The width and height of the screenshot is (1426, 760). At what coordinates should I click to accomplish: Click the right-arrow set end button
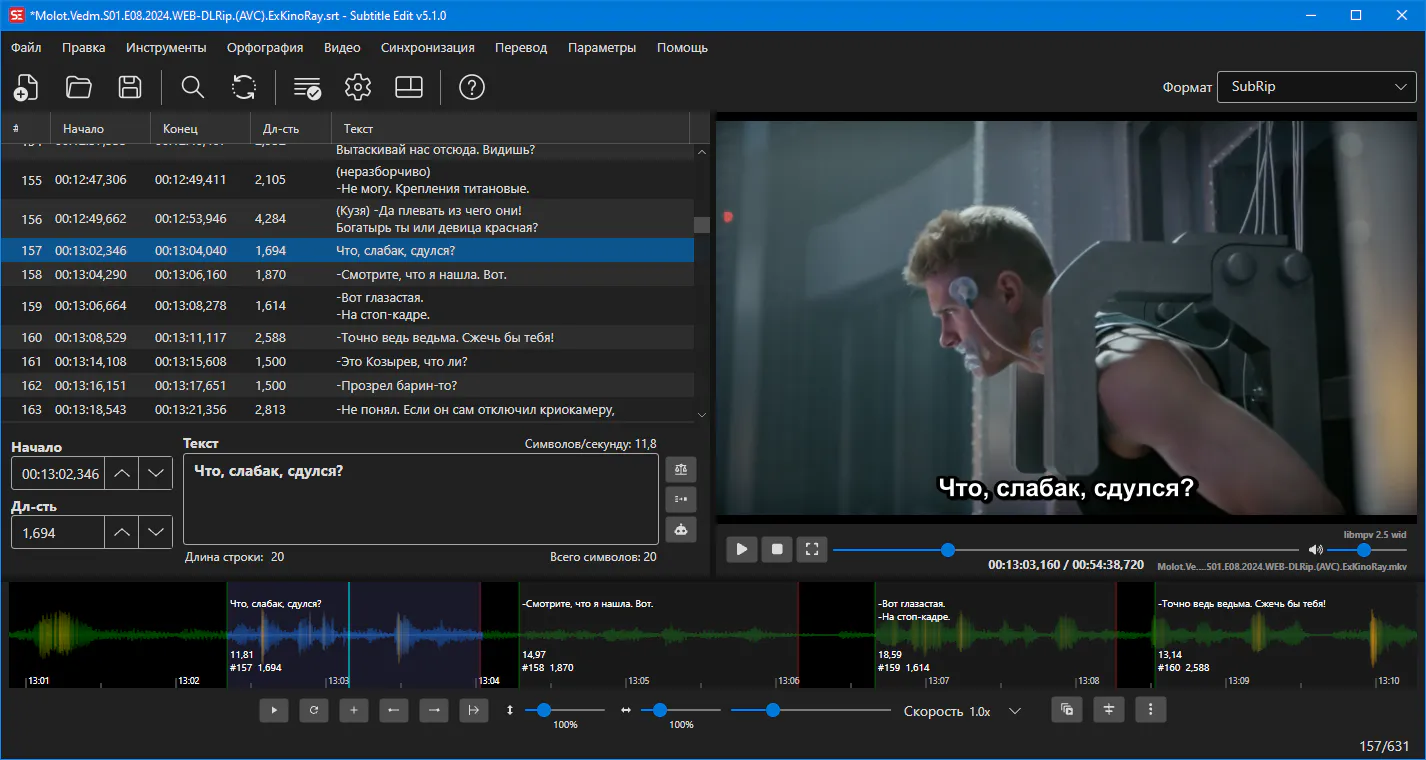(x=434, y=710)
